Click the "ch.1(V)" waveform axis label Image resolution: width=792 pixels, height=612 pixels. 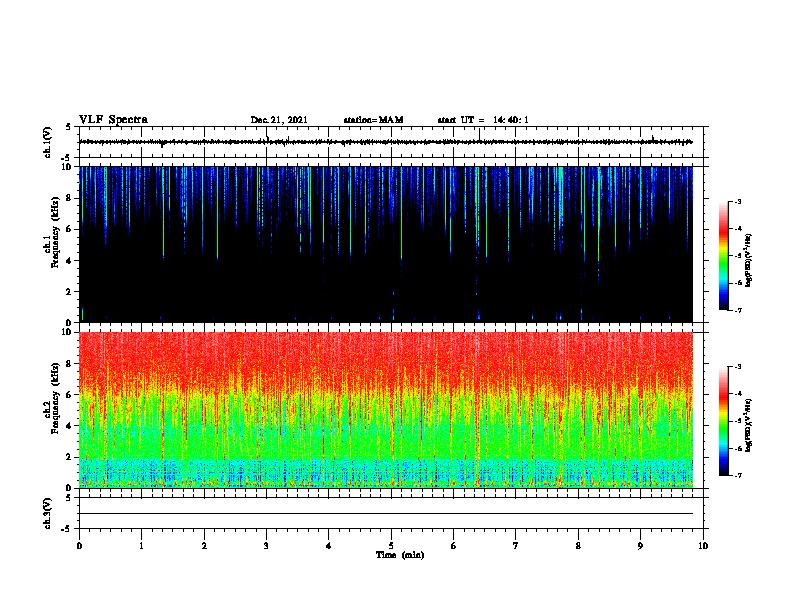coord(47,142)
